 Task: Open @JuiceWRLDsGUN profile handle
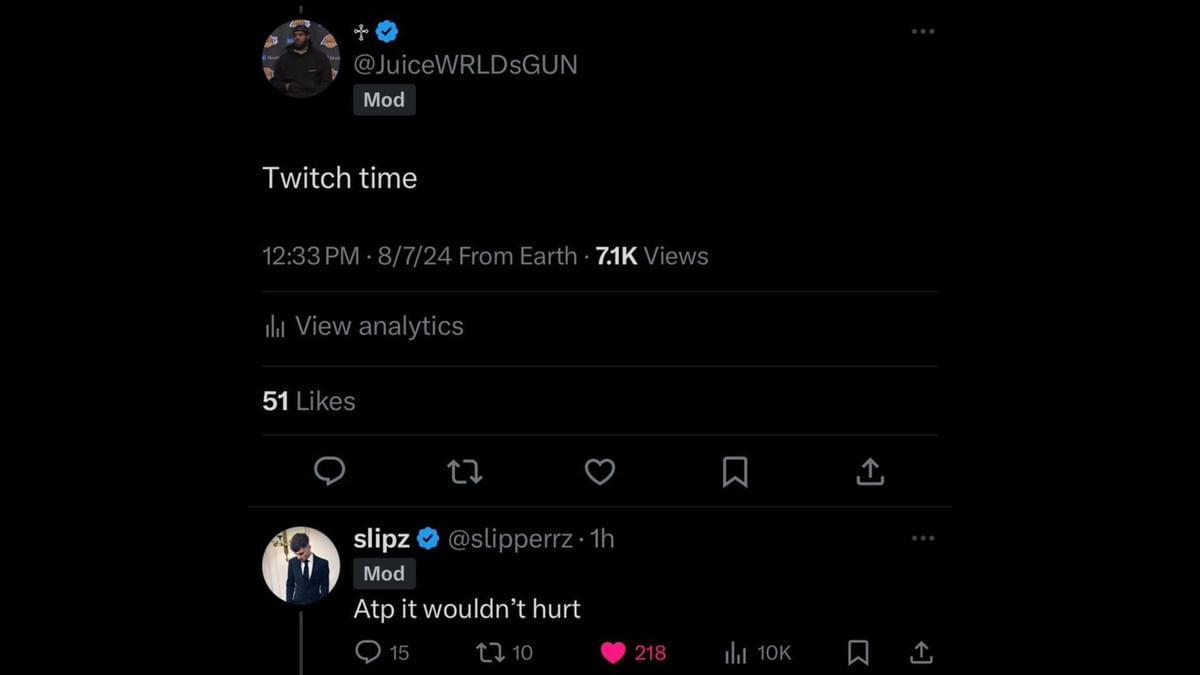(465, 65)
